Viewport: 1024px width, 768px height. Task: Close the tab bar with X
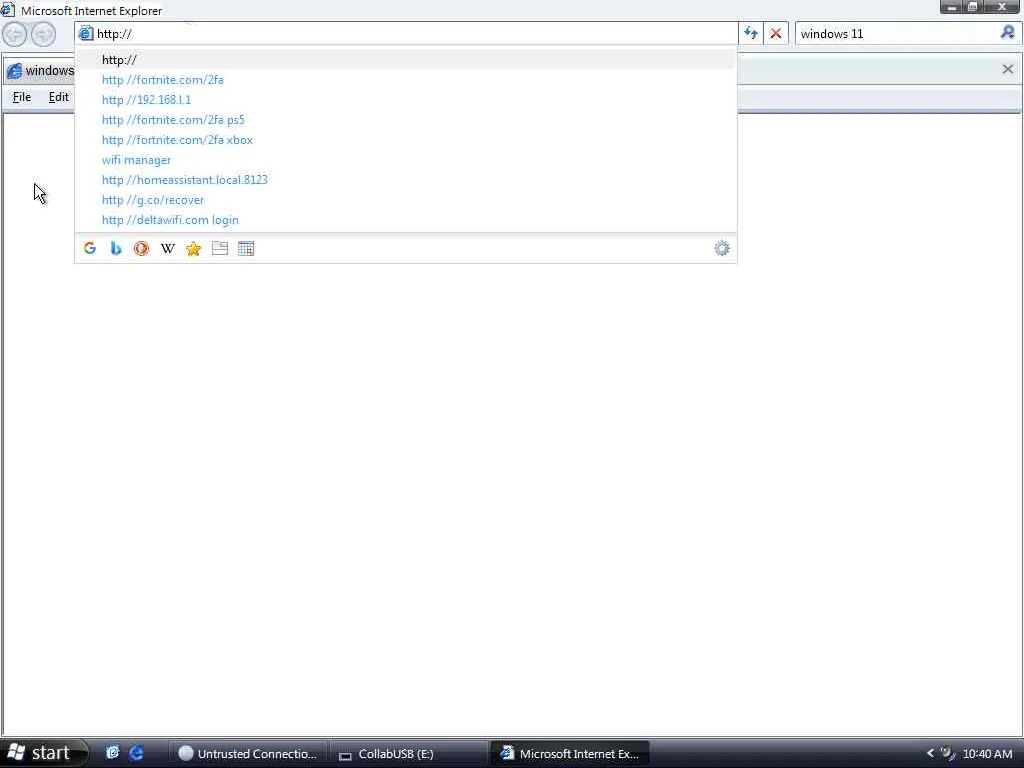(x=1008, y=69)
